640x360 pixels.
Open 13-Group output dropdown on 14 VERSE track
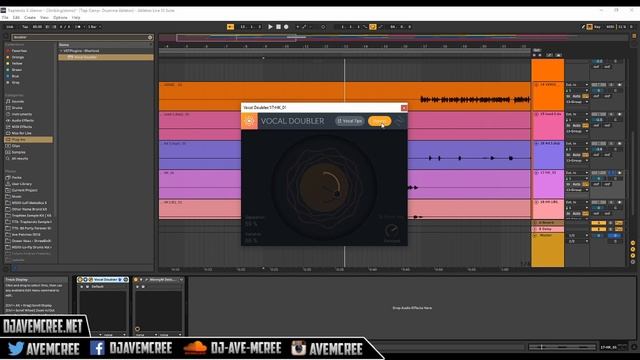coord(577,102)
